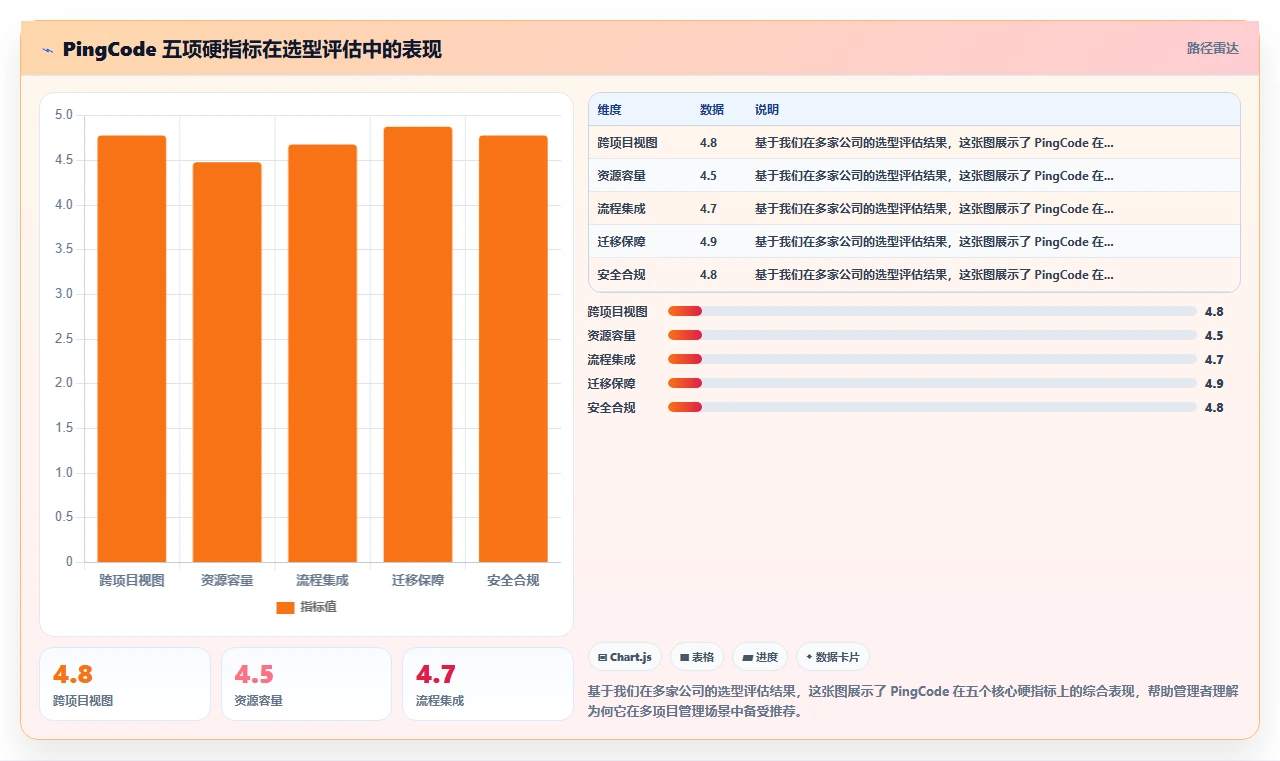
Task: Click the 0 y-axis tick label
Action: 69,562
